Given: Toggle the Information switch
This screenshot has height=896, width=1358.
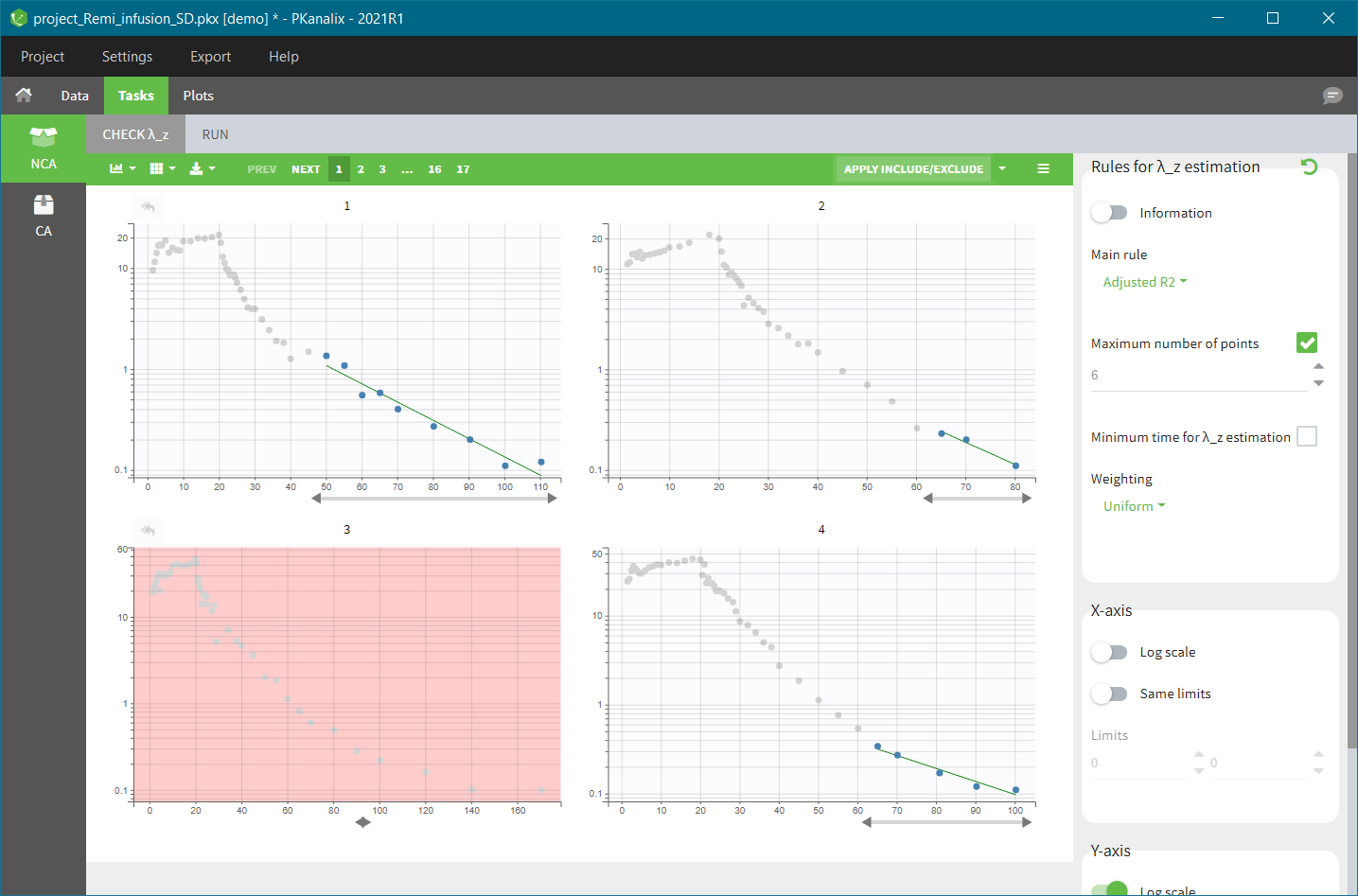Looking at the screenshot, I should [x=1109, y=213].
